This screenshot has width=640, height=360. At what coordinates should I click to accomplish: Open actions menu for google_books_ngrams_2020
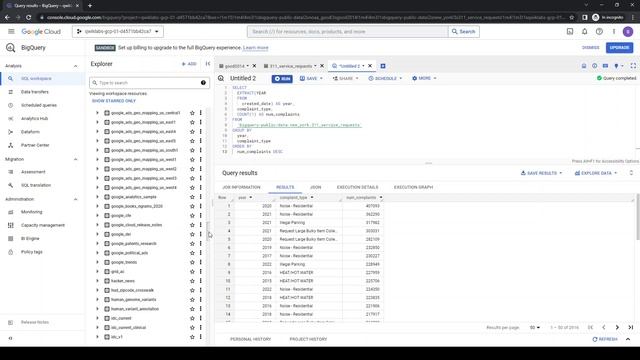tap(200, 206)
